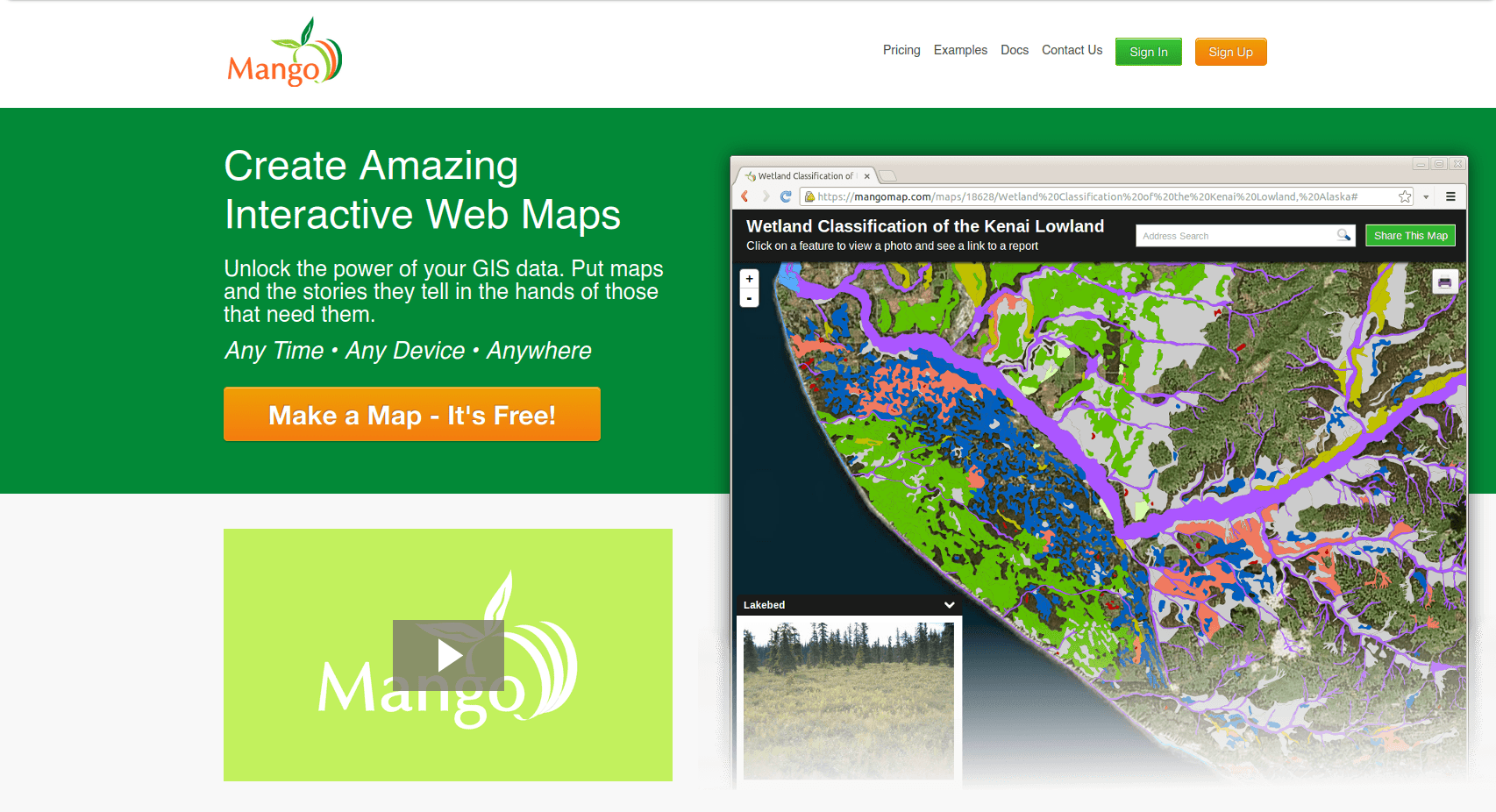The width and height of the screenshot is (1496, 812).
Task: Select the Wetland Classification browser tab
Action: pos(805,175)
